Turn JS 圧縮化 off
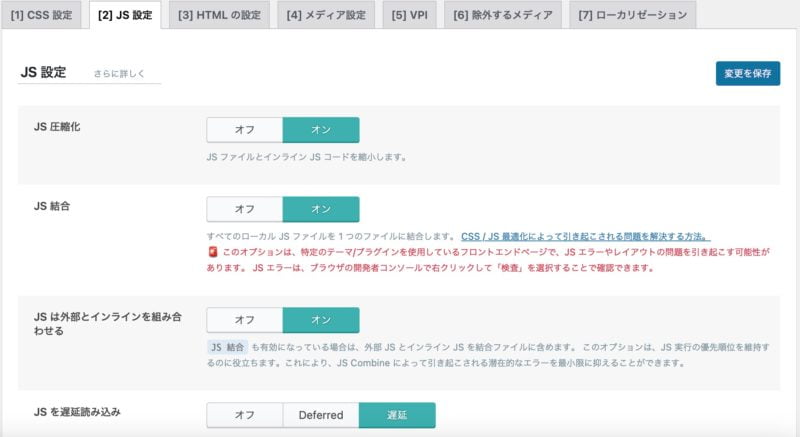Screen dimensions: 800x437 244,130
